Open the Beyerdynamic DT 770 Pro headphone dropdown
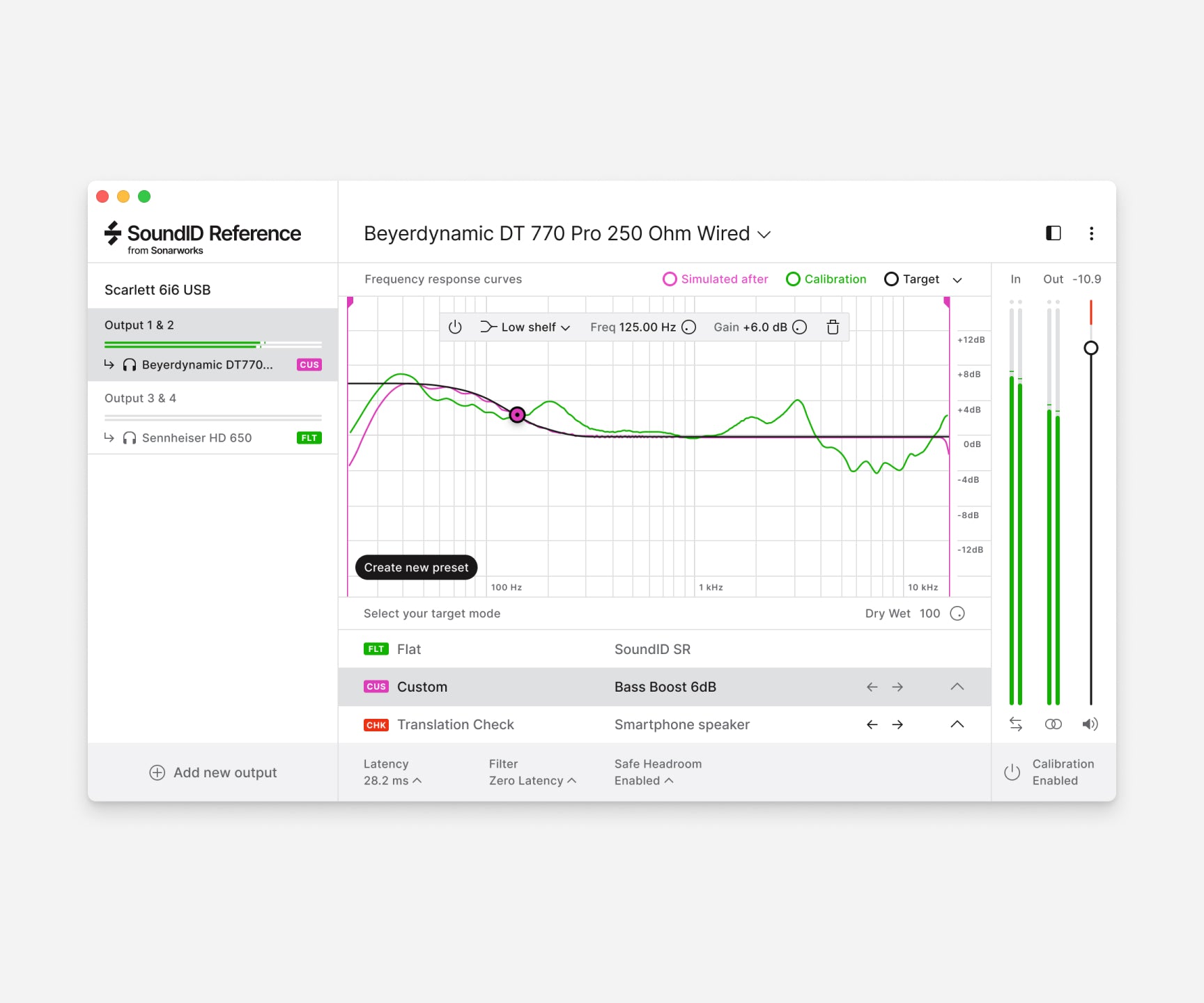 (764, 234)
